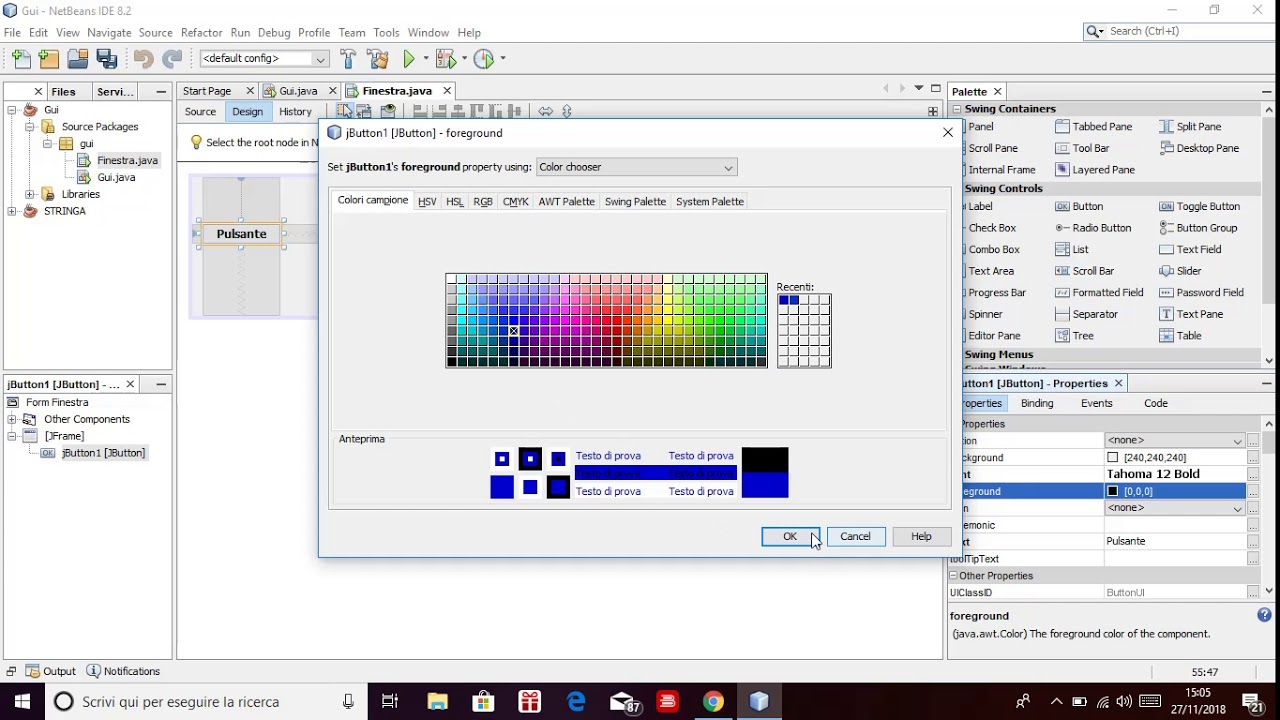Open File Explorer from the taskbar
The height and width of the screenshot is (720, 1280).
tap(437, 702)
